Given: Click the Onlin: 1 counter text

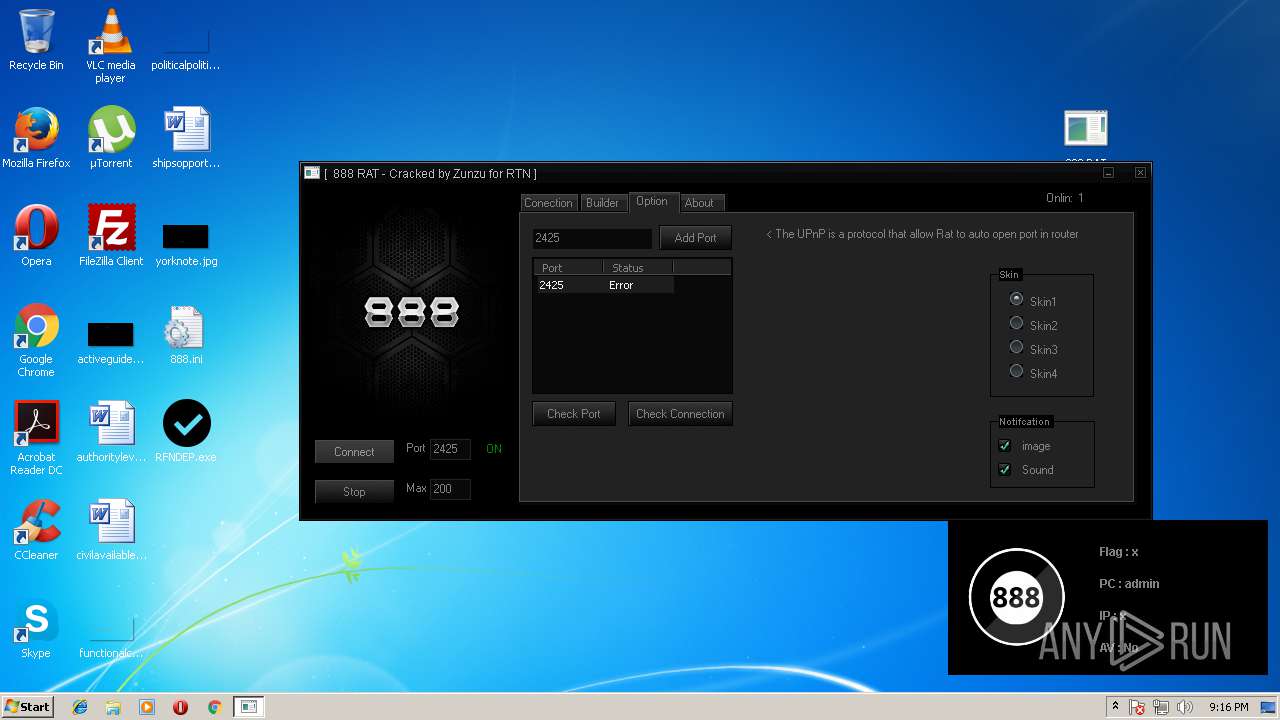Looking at the screenshot, I should click(x=1065, y=198).
